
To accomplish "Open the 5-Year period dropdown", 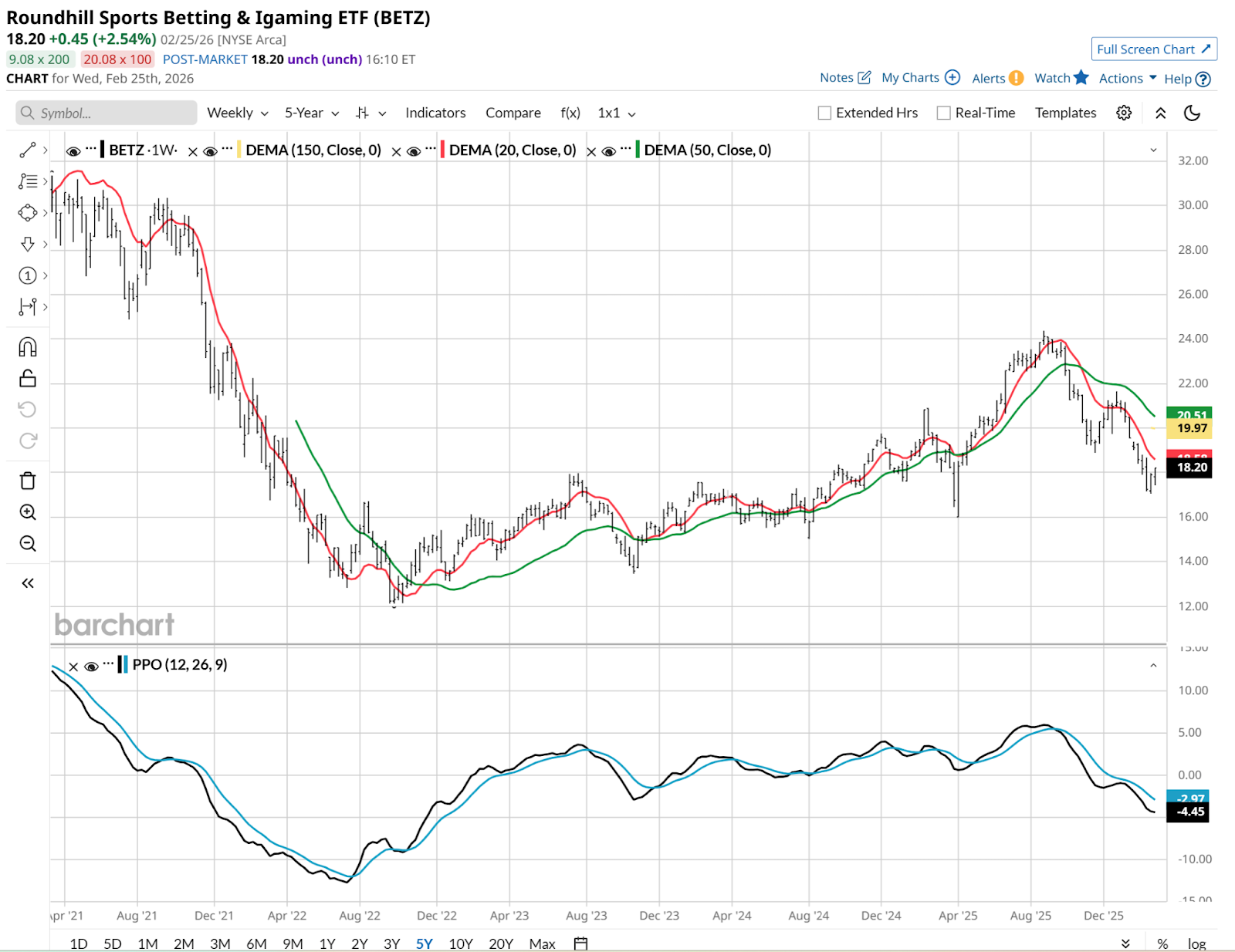I will 311,113.
